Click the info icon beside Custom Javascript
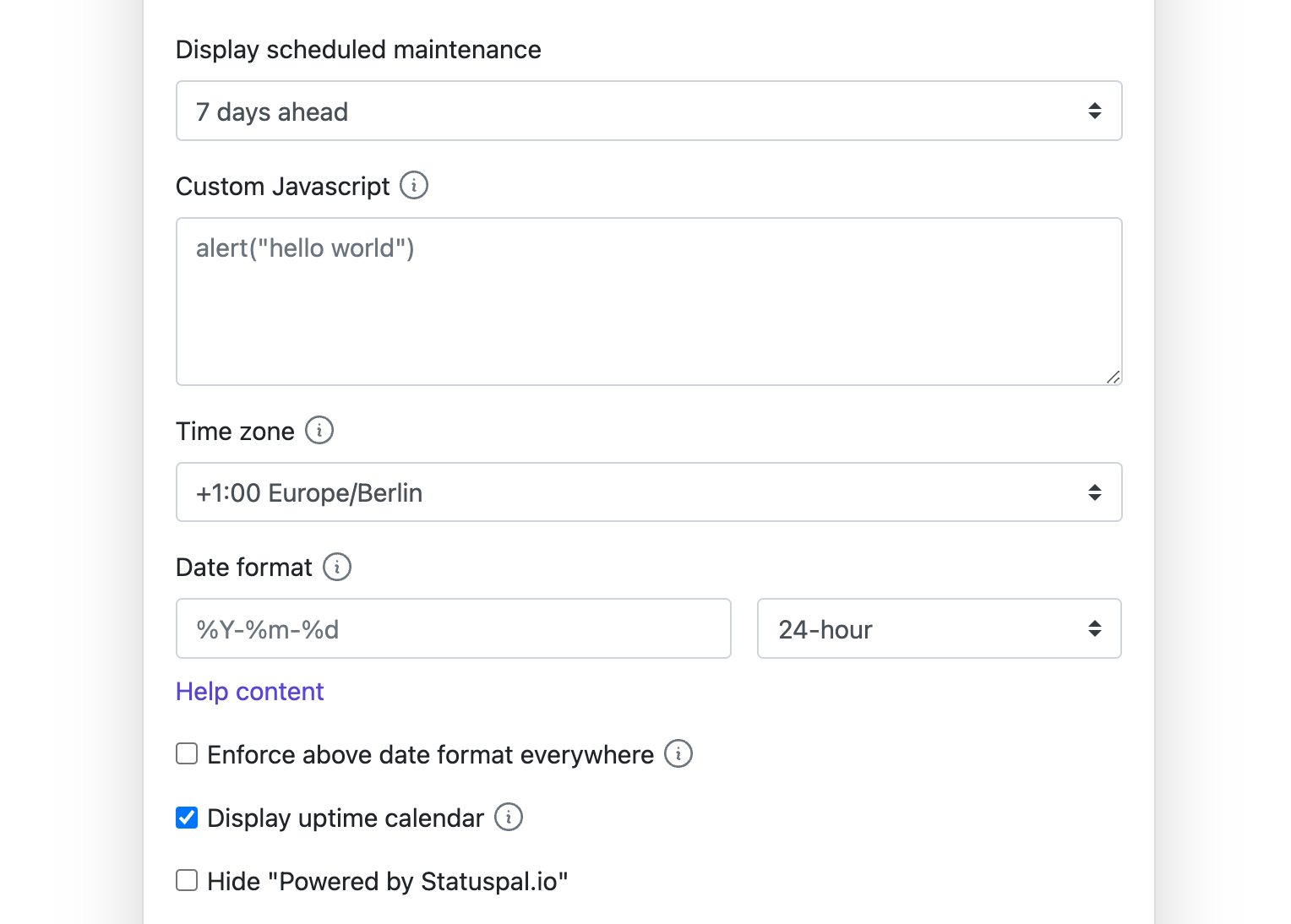1291x924 pixels. pos(414,185)
